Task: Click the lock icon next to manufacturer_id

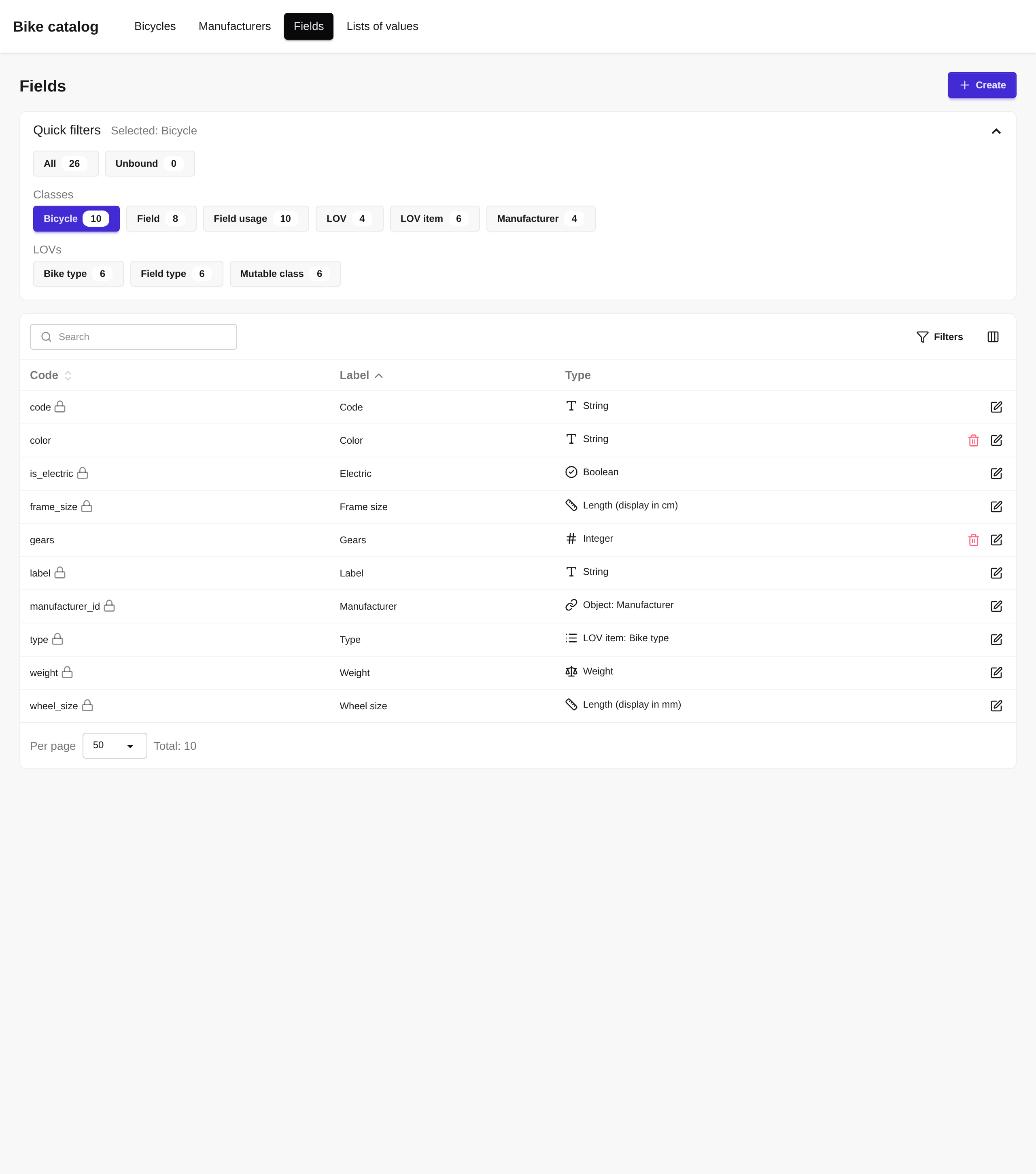Action: tap(109, 605)
